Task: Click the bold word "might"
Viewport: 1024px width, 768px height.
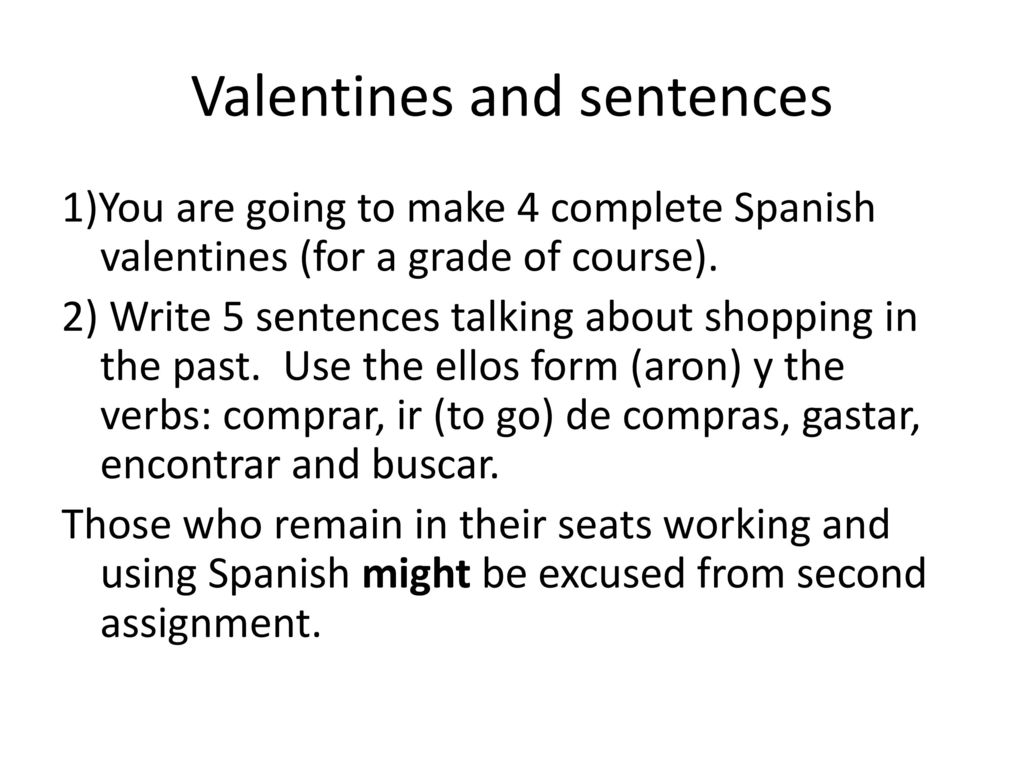Action: (x=416, y=575)
